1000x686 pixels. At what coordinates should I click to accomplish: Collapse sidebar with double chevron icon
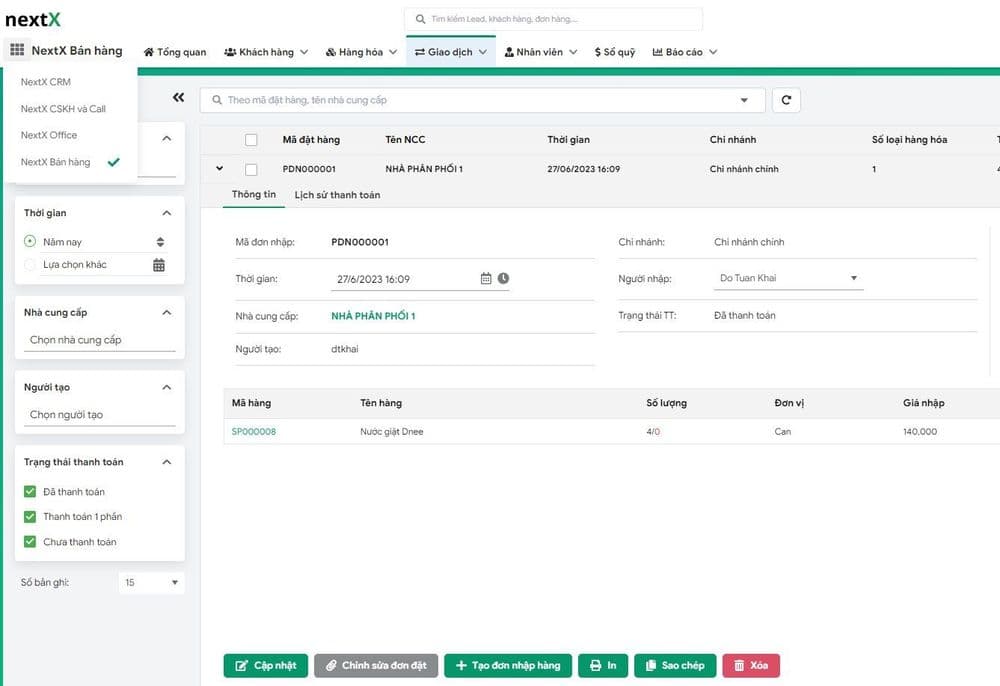(178, 98)
